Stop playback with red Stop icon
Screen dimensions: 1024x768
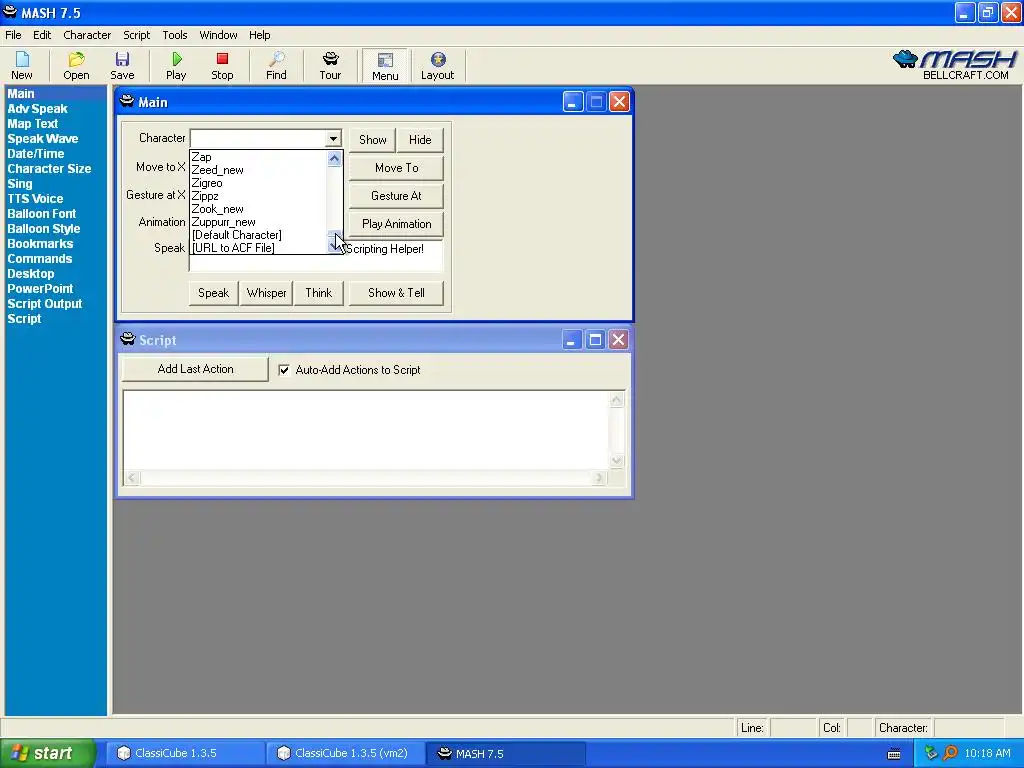[222, 66]
